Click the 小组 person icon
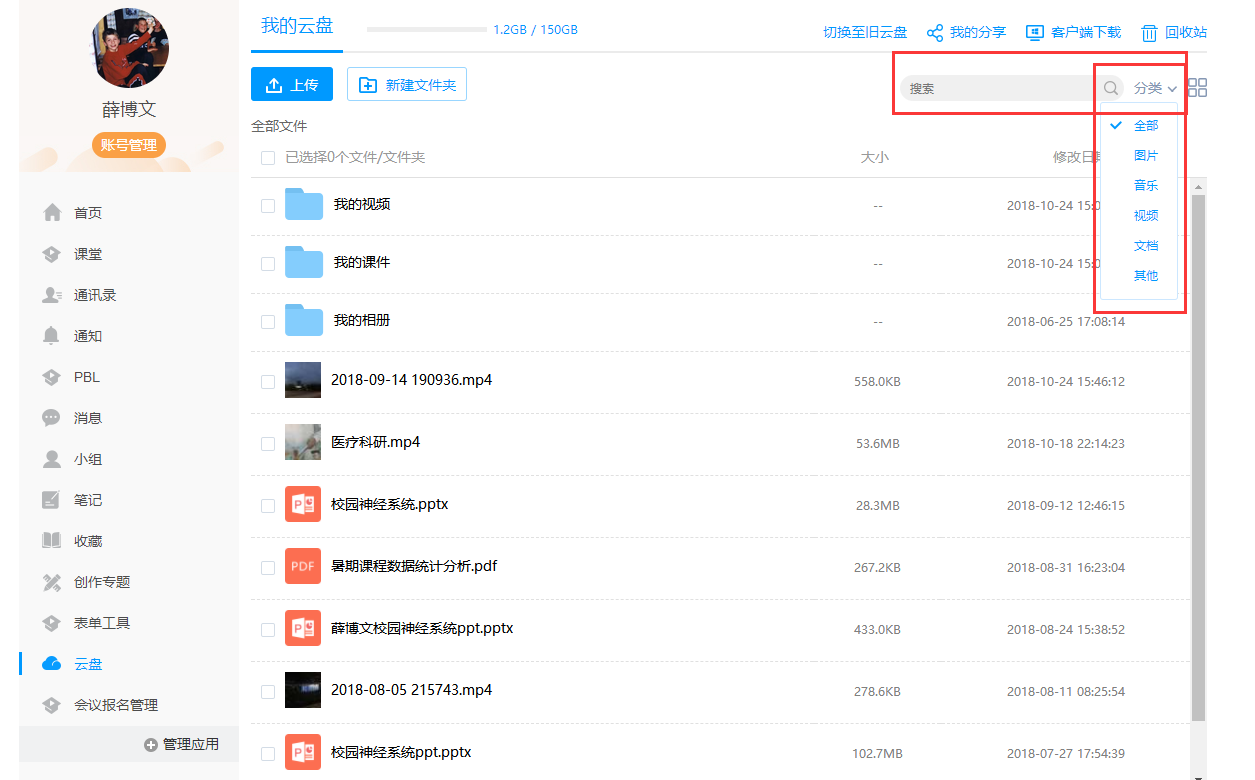Image resolution: width=1255 pixels, height=780 pixels. [52, 459]
